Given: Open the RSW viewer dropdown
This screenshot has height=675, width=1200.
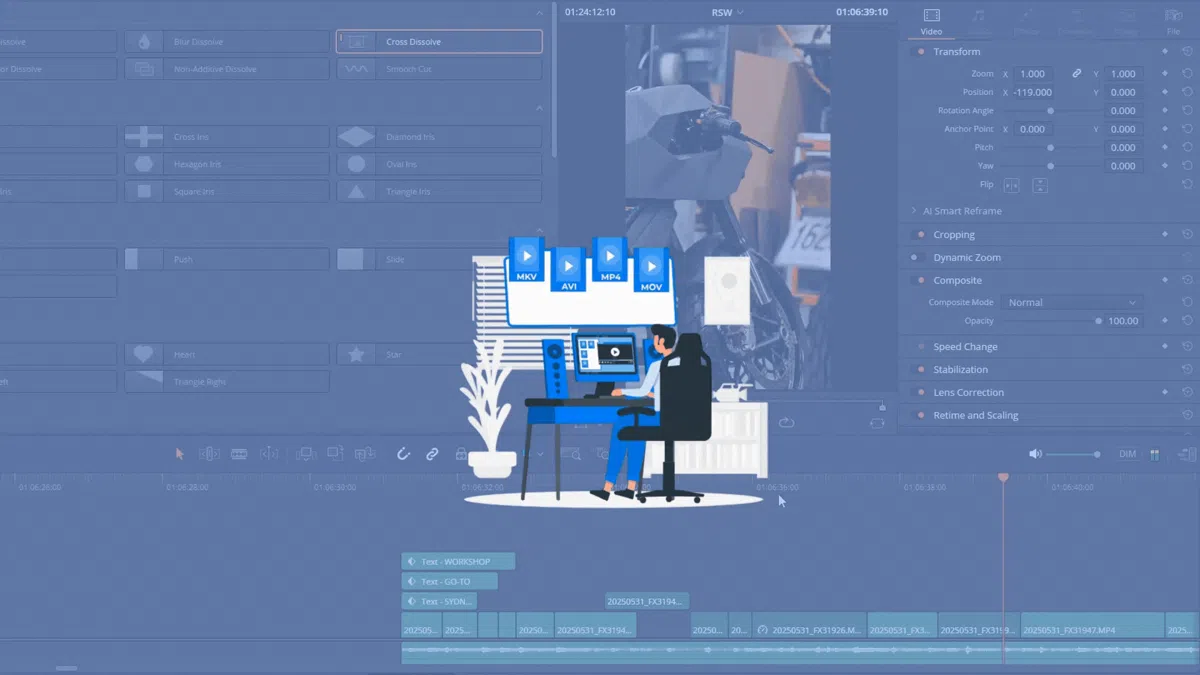Looking at the screenshot, I should 728,12.
